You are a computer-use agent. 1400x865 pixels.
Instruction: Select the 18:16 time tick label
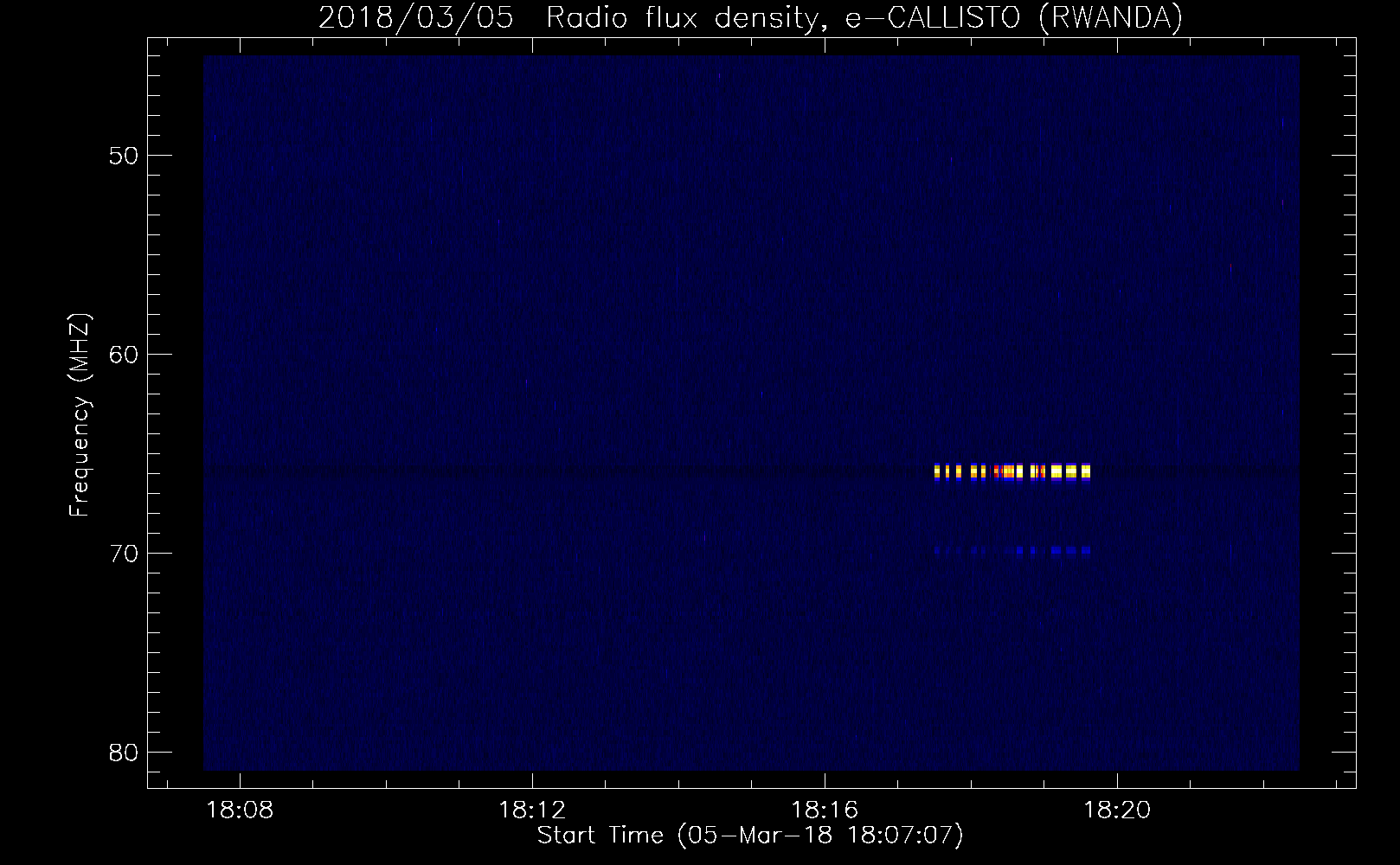tap(825, 811)
